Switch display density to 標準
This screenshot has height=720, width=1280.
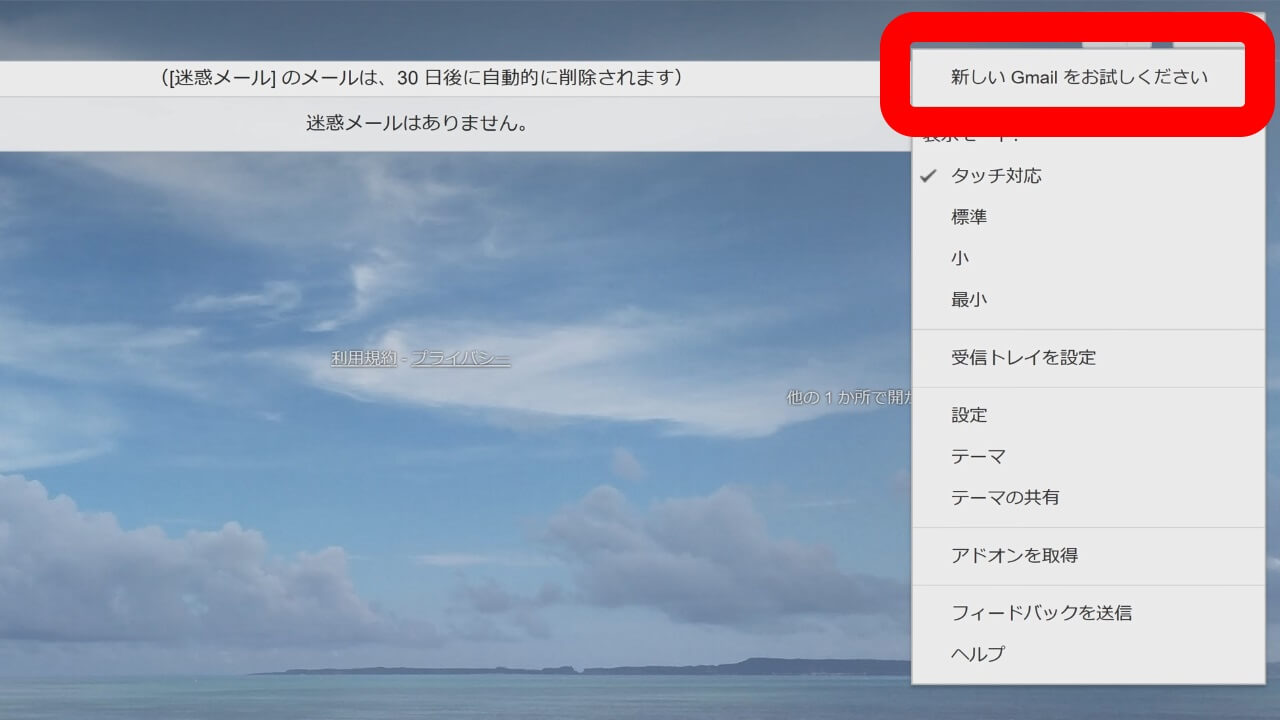click(969, 217)
